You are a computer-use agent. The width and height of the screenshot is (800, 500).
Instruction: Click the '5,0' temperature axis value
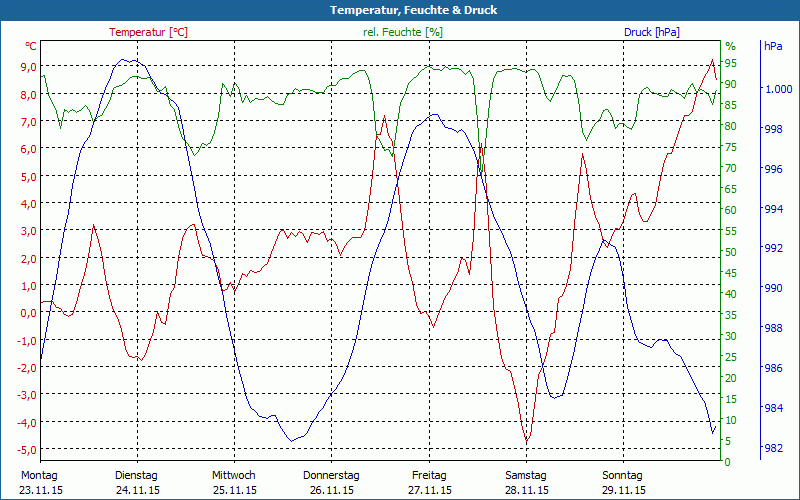pos(29,177)
